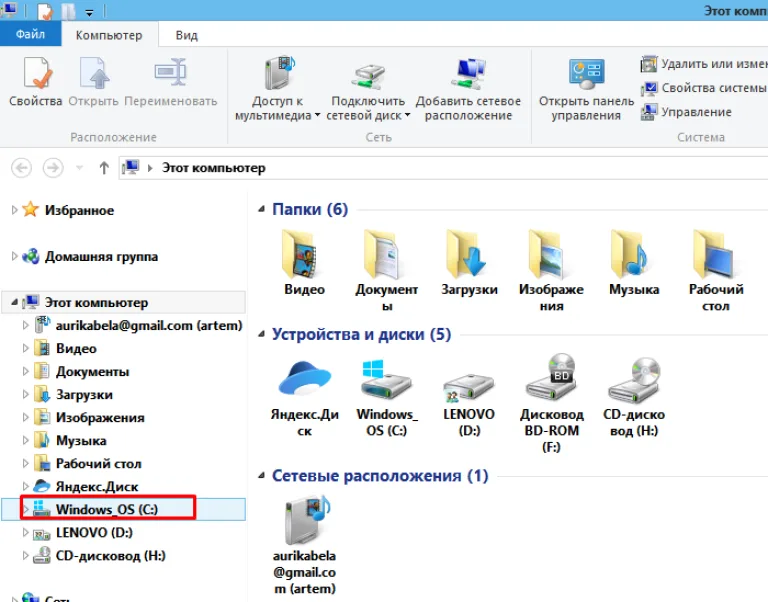Click the Back navigation arrow
The width and height of the screenshot is (768, 602).
click(22, 168)
